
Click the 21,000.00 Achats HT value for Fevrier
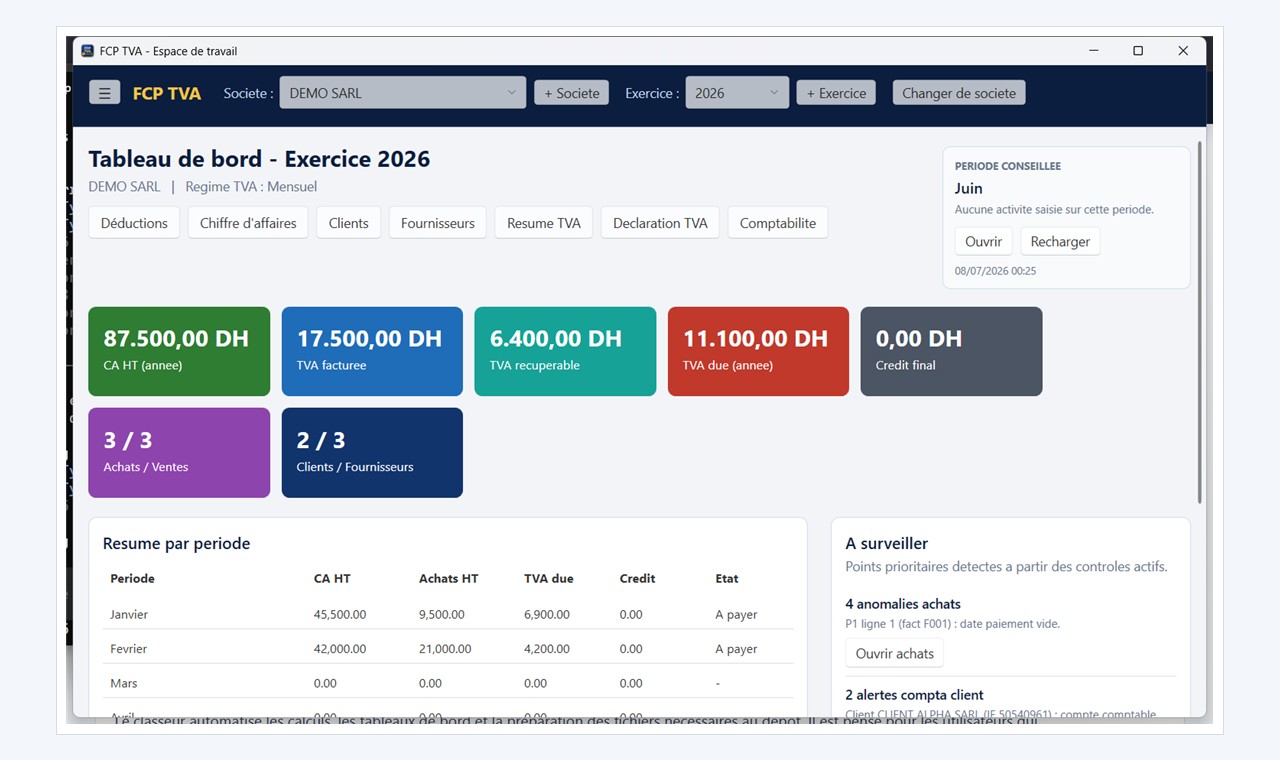[x=445, y=648]
